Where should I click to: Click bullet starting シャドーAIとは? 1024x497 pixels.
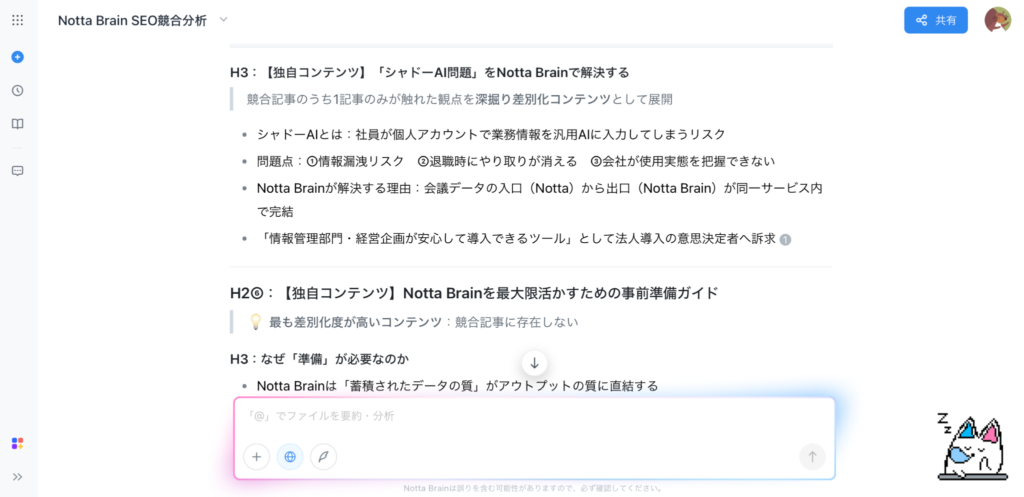click(491, 135)
